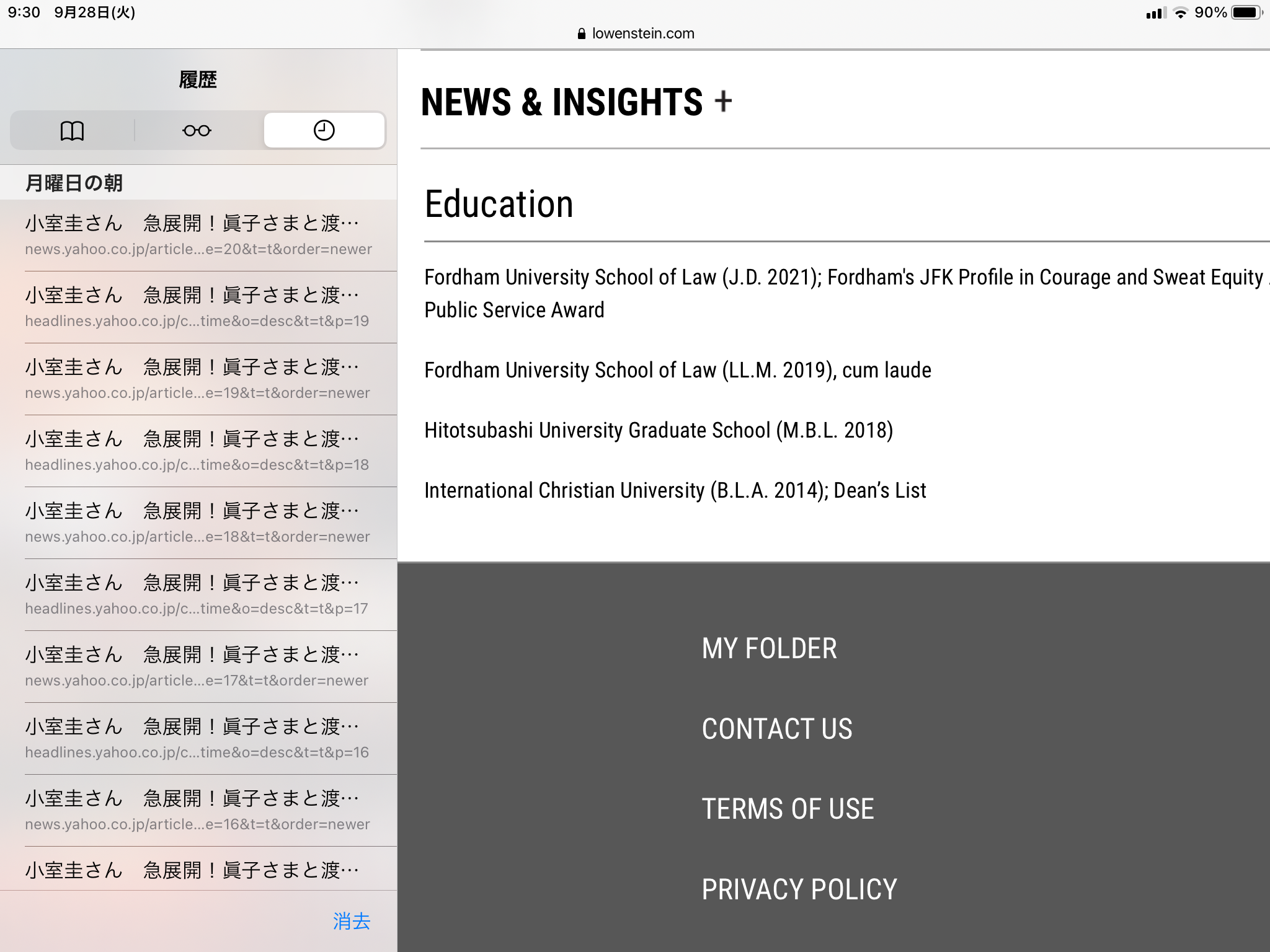
Task: Select International Christian University line
Action: 675,490
